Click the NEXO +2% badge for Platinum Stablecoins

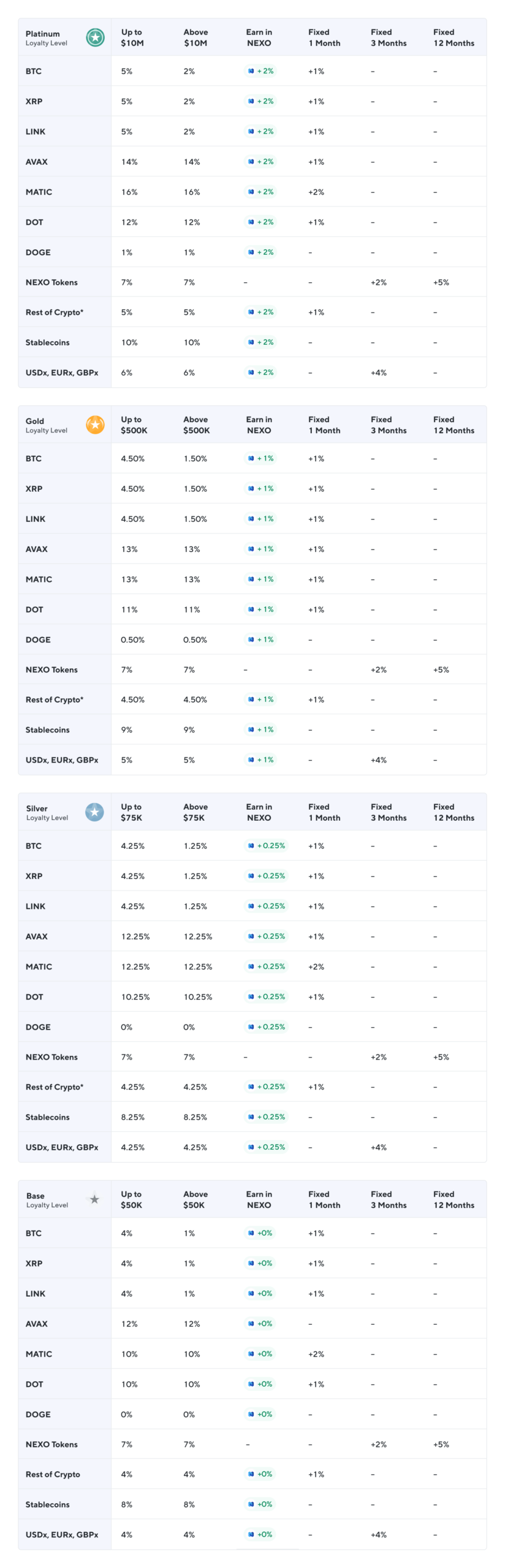(260, 342)
